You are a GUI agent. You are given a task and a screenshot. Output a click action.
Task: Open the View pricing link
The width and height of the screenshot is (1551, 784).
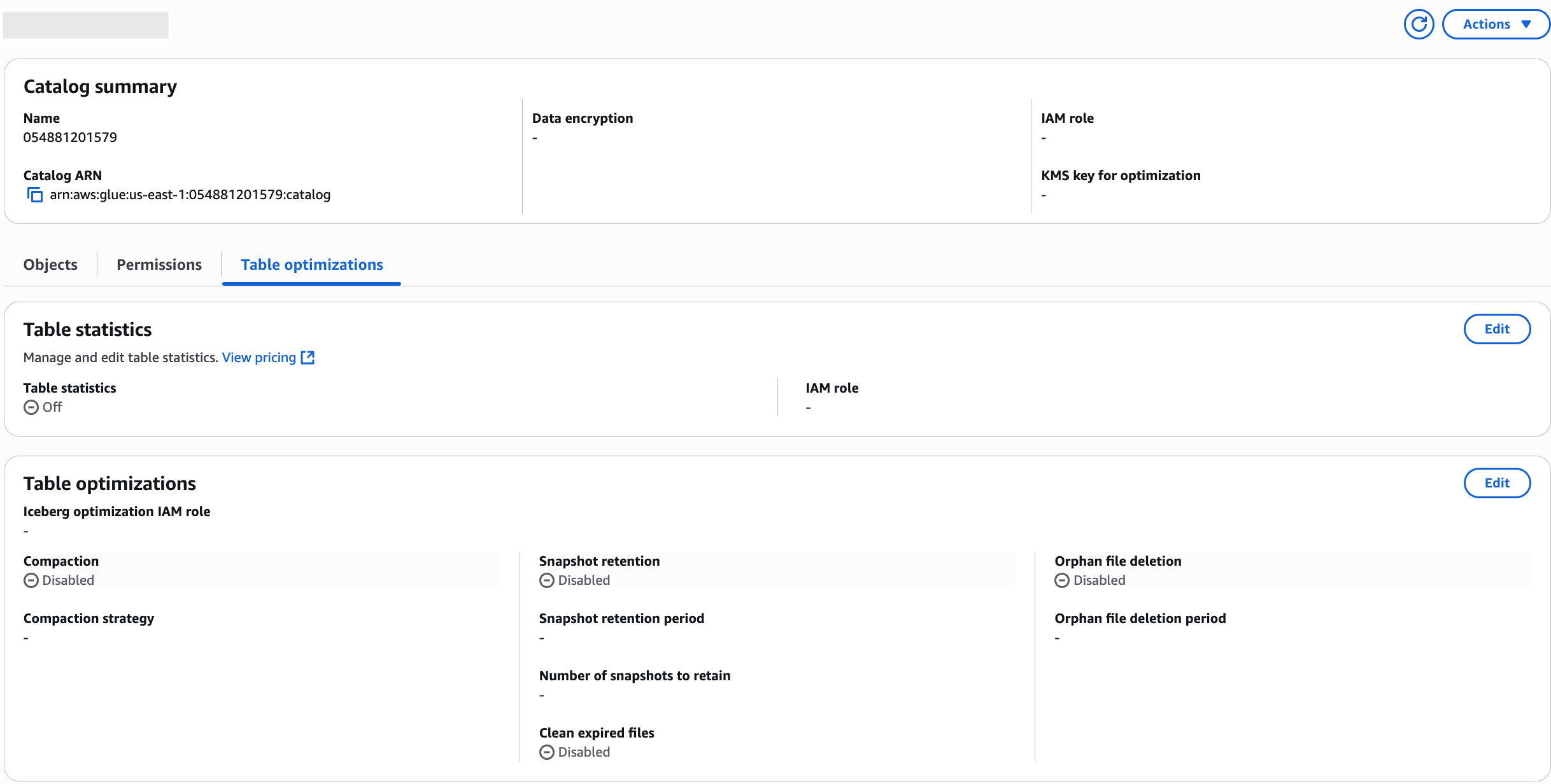click(x=258, y=357)
